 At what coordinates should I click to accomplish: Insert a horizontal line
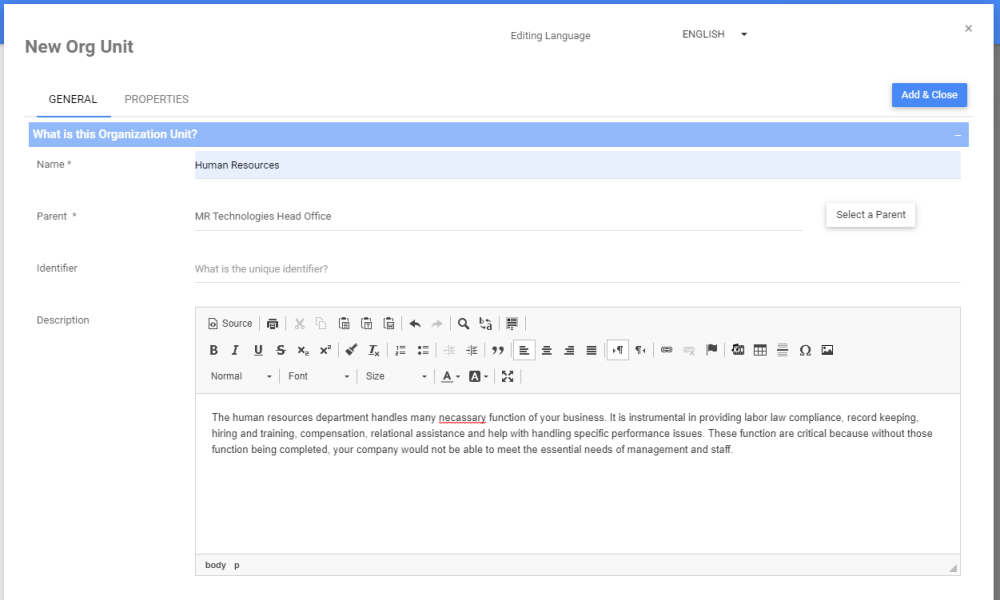coord(783,350)
